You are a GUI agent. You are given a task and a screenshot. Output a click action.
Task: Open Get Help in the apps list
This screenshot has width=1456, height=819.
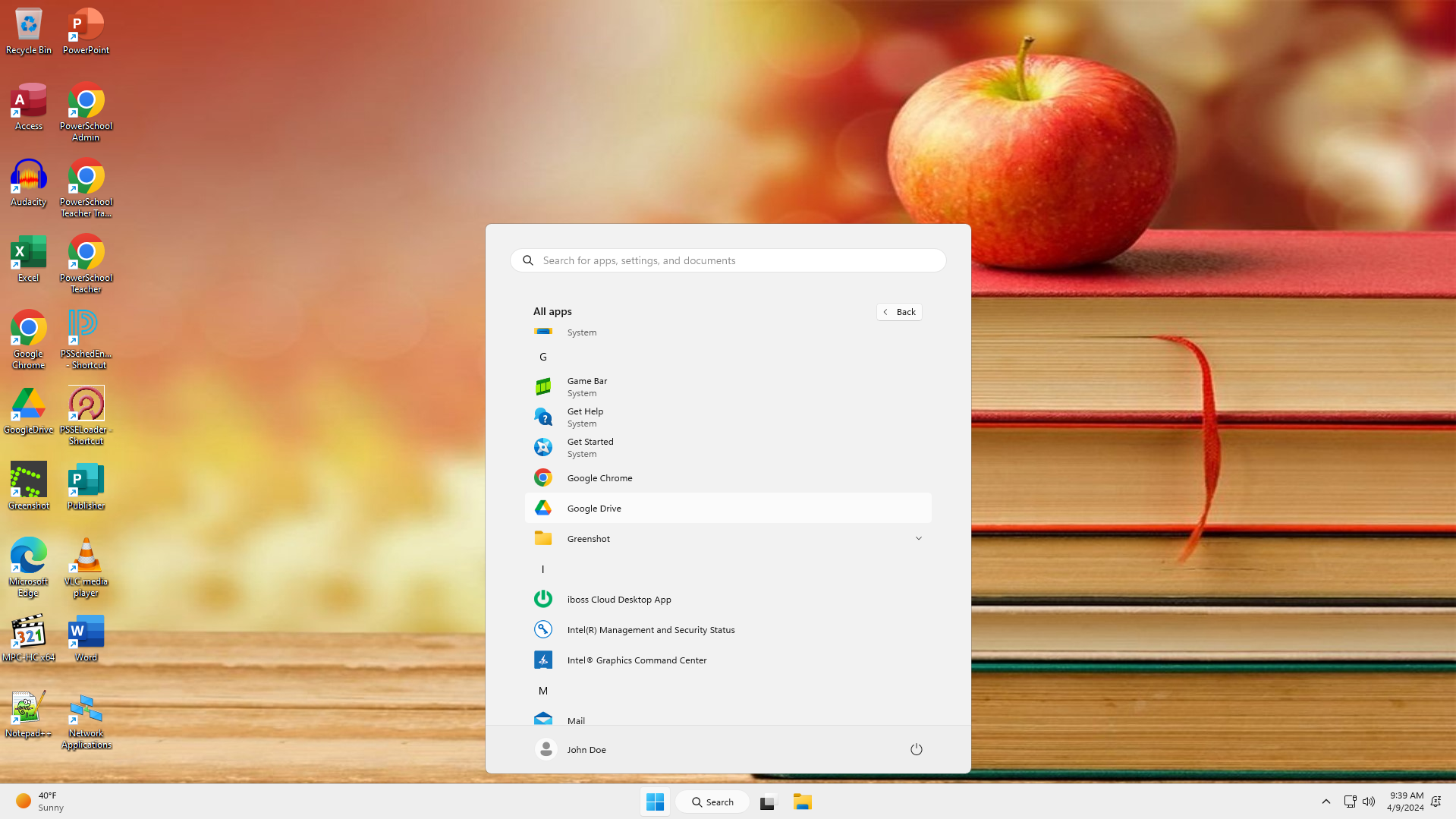728,417
